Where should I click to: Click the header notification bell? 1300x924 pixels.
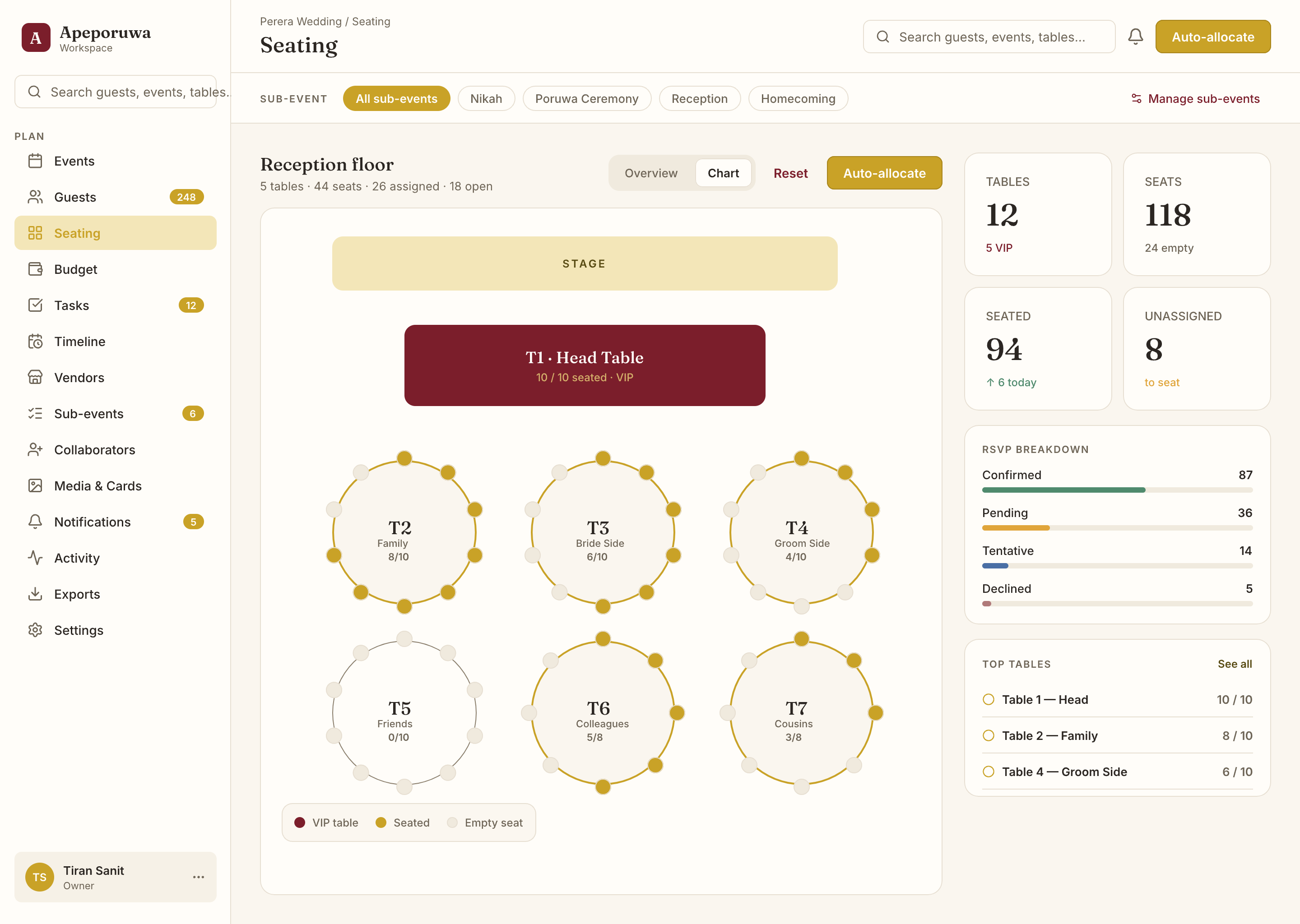tap(1136, 37)
